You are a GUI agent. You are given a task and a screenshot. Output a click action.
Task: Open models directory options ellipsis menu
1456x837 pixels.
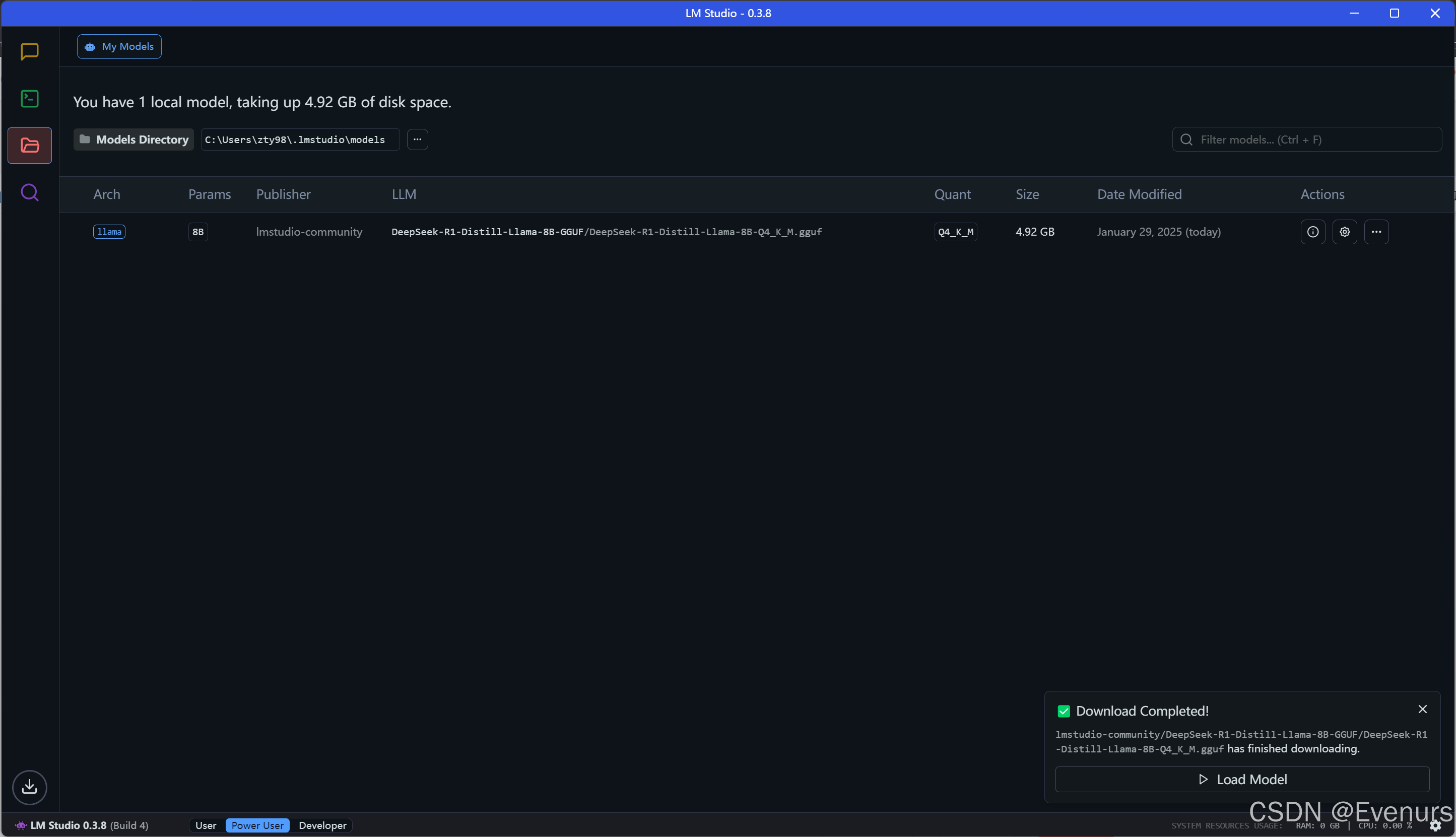pos(418,139)
